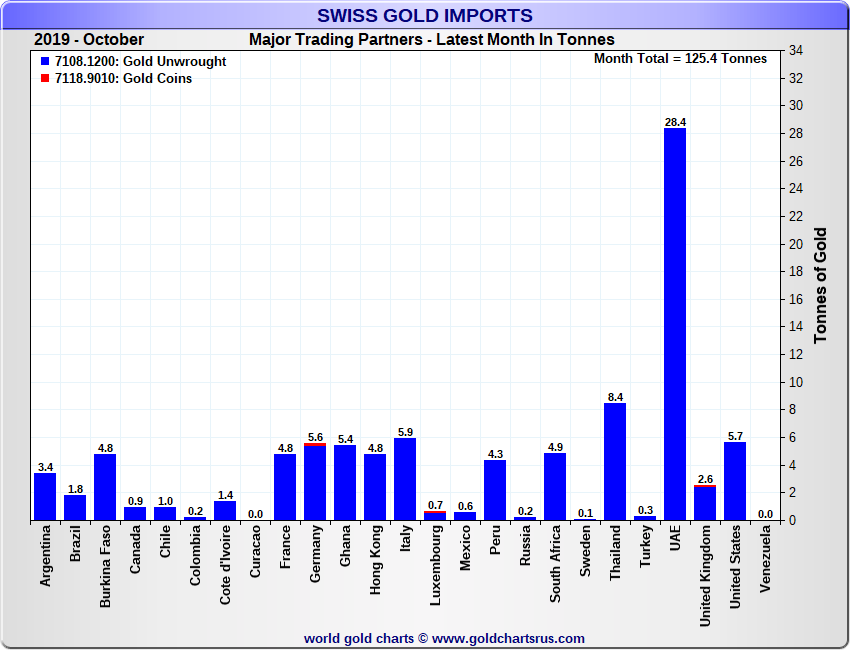This screenshot has height=650, width=850.
Task: Select the Burkina Faso bar
Action: tap(105, 487)
